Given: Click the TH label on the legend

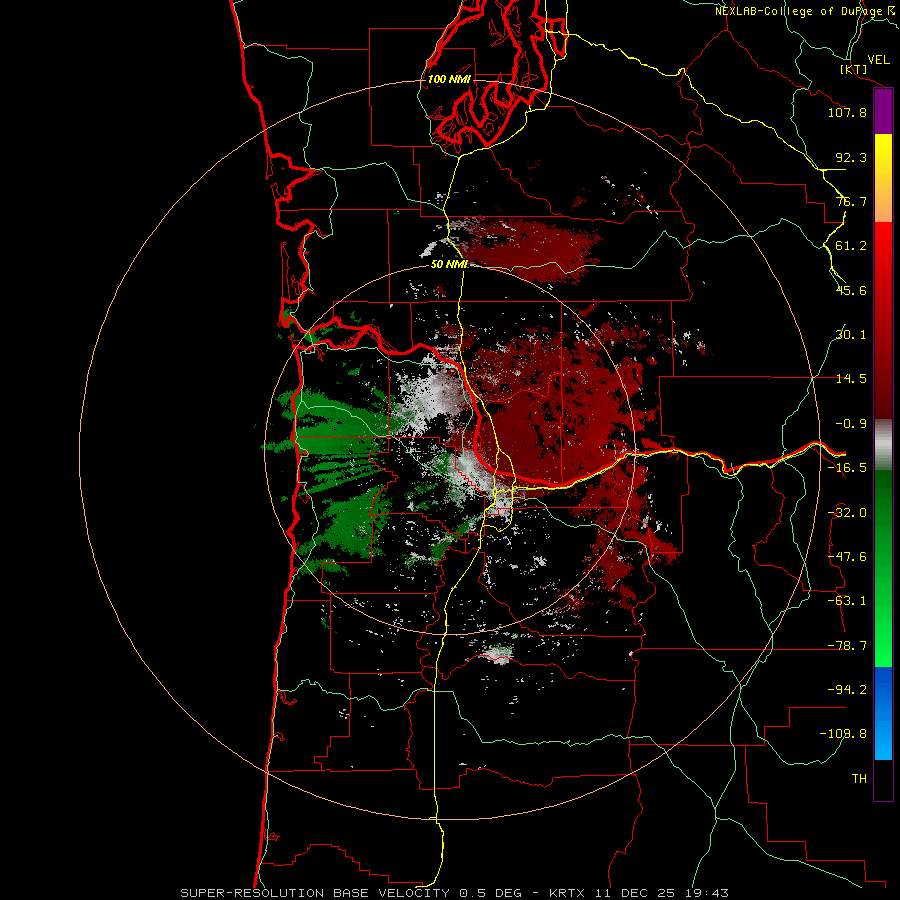Looking at the screenshot, I should click(859, 779).
